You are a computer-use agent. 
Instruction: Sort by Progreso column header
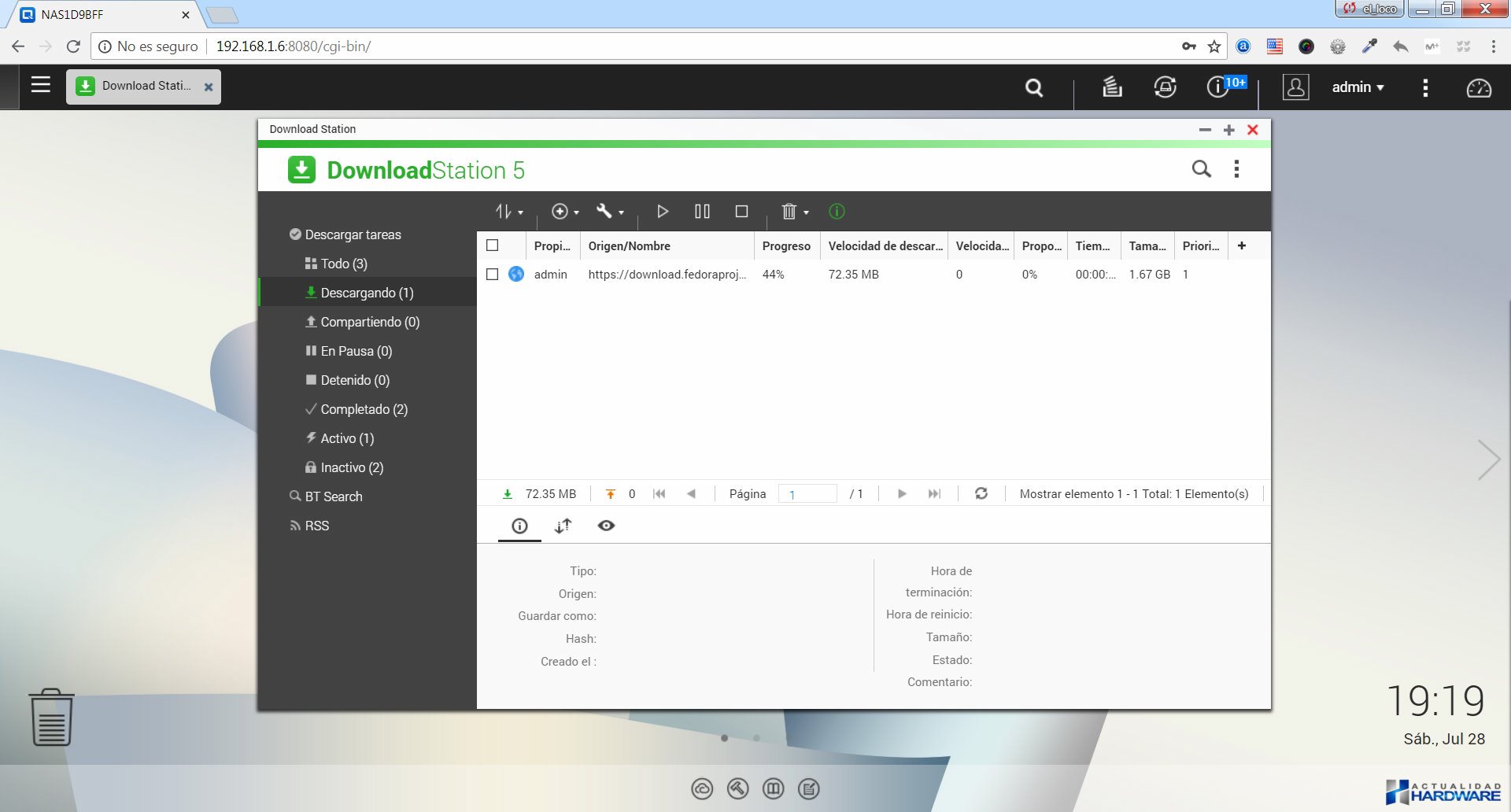[x=785, y=245]
